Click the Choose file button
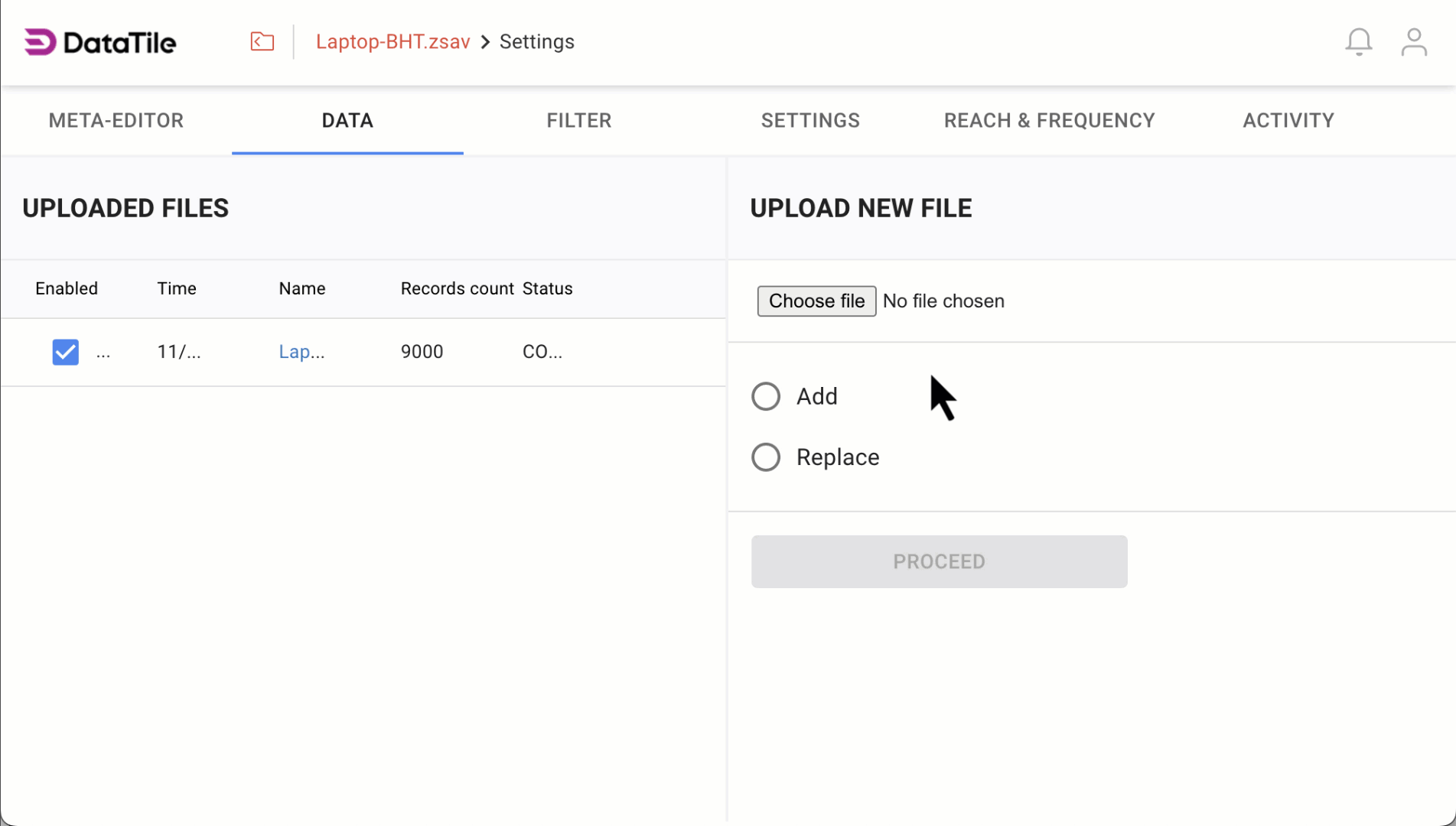The width and height of the screenshot is (1456, 826). [x=816, y=301]
